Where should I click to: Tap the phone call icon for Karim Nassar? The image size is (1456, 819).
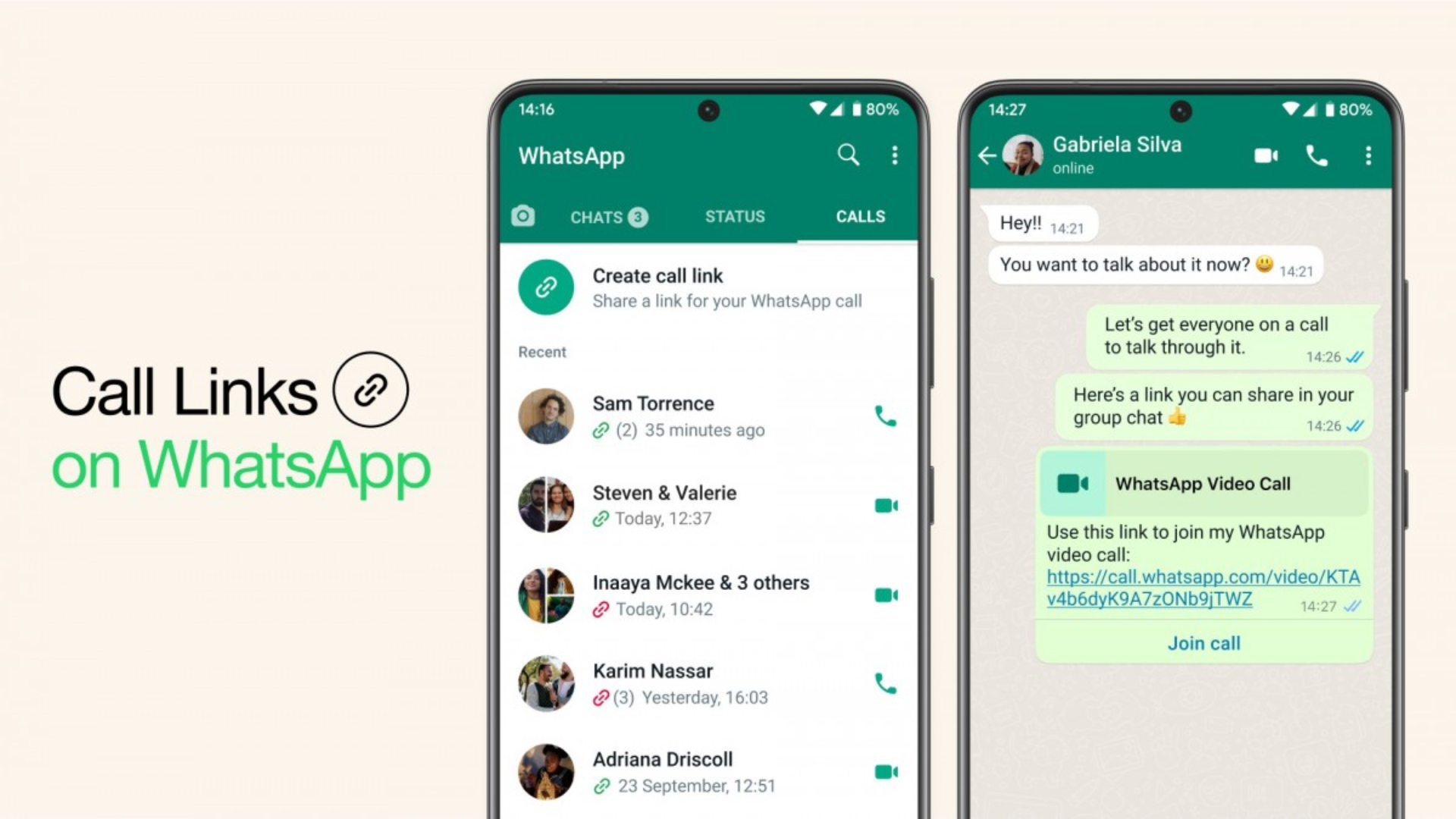[x=884, y=683]
